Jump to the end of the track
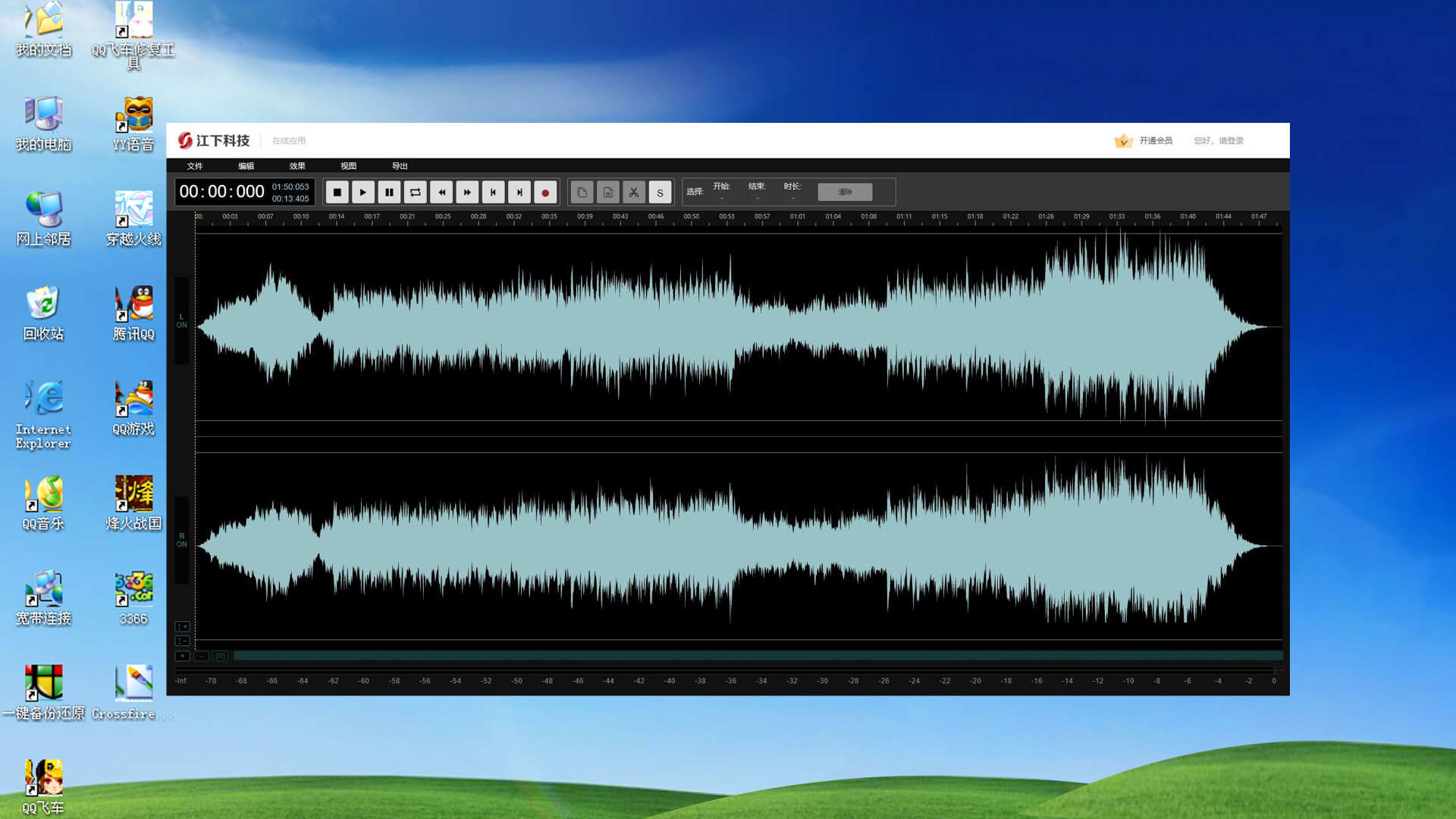1456x819 pixels. click(519, 193)
